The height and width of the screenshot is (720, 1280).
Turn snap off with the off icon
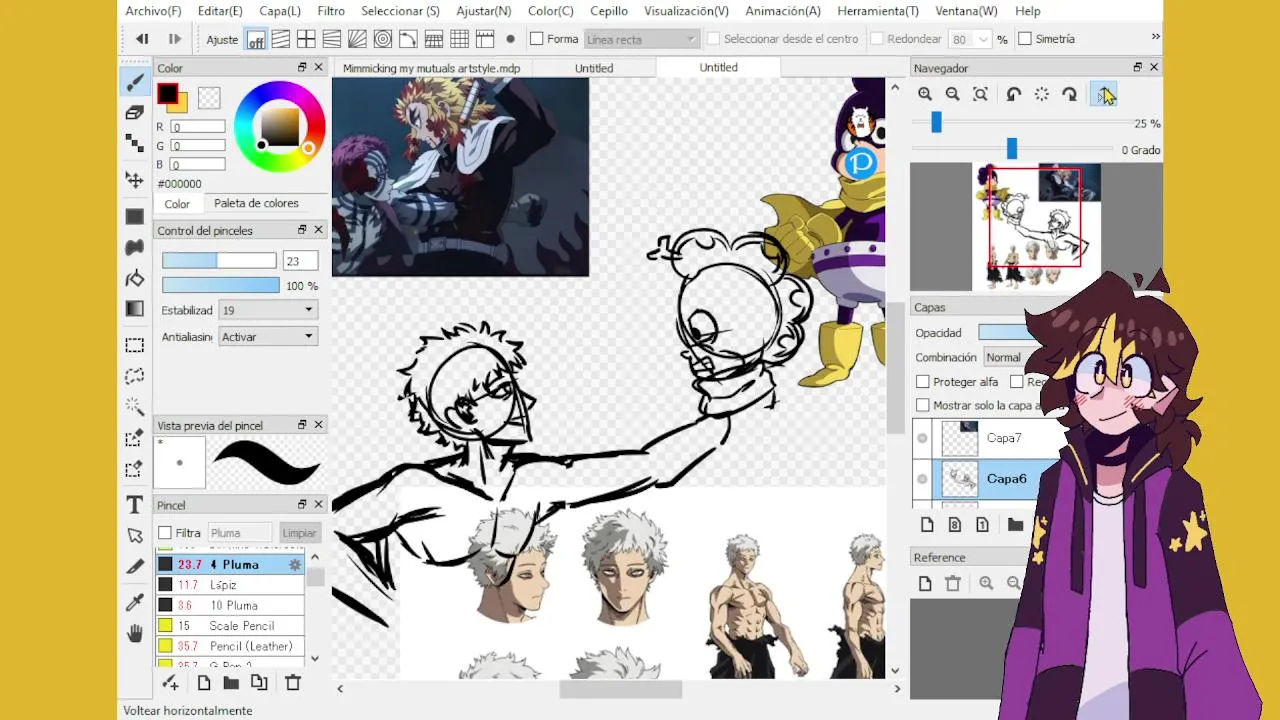(x=256, y=40)
